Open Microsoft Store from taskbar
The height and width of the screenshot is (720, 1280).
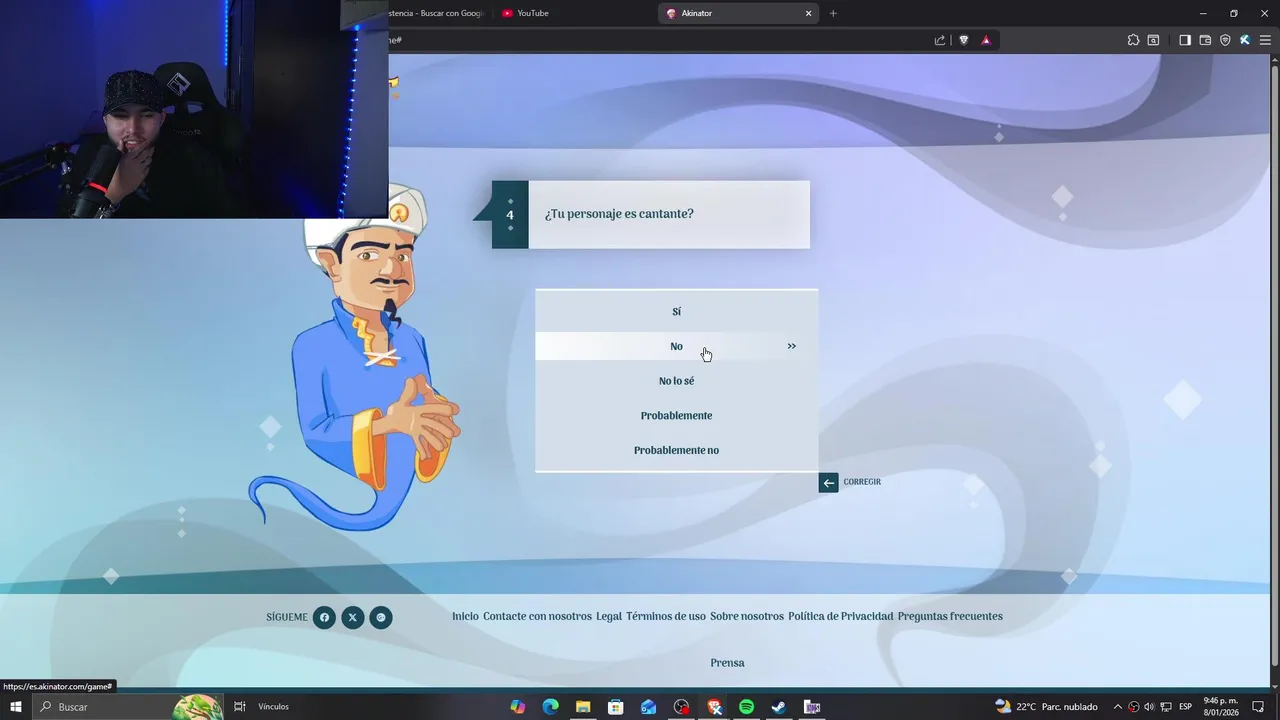616,707
